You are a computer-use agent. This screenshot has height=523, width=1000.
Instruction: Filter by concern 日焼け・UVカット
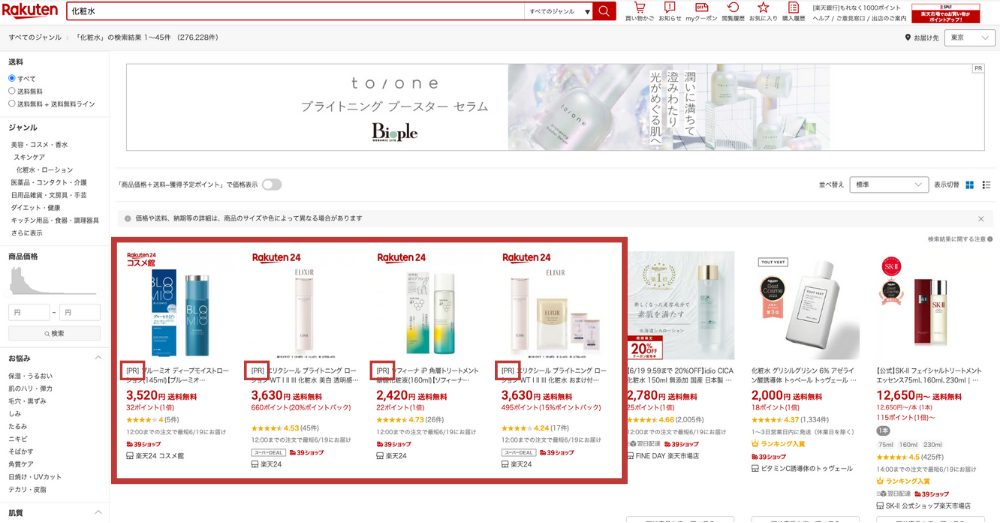35,477
